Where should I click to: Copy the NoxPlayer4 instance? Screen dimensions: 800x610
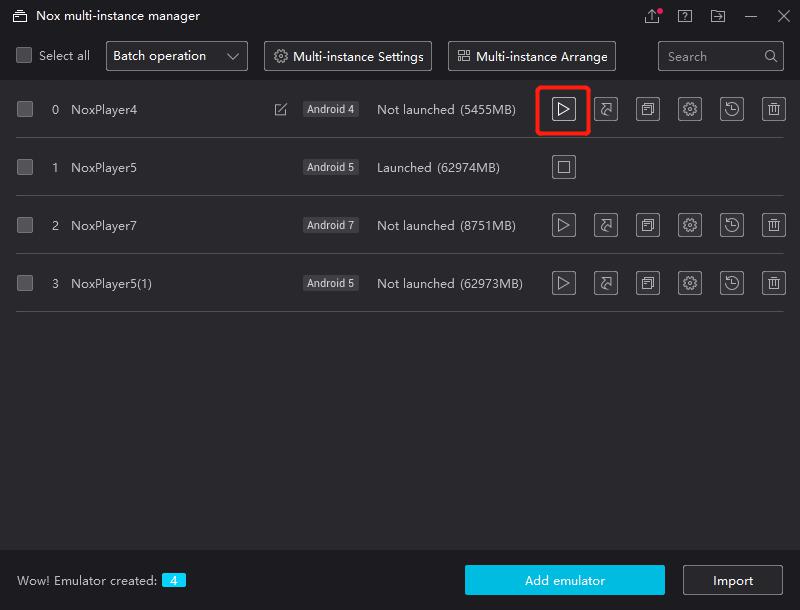point(647,109)
